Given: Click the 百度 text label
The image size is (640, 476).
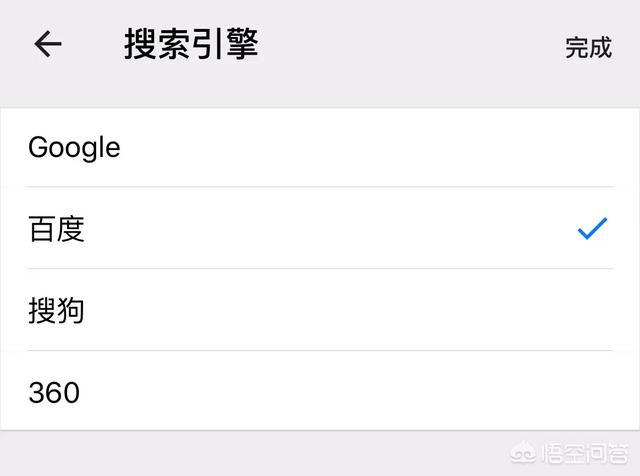Looking at the screenshot, I should pyautogui.click(x=56, y=229).
